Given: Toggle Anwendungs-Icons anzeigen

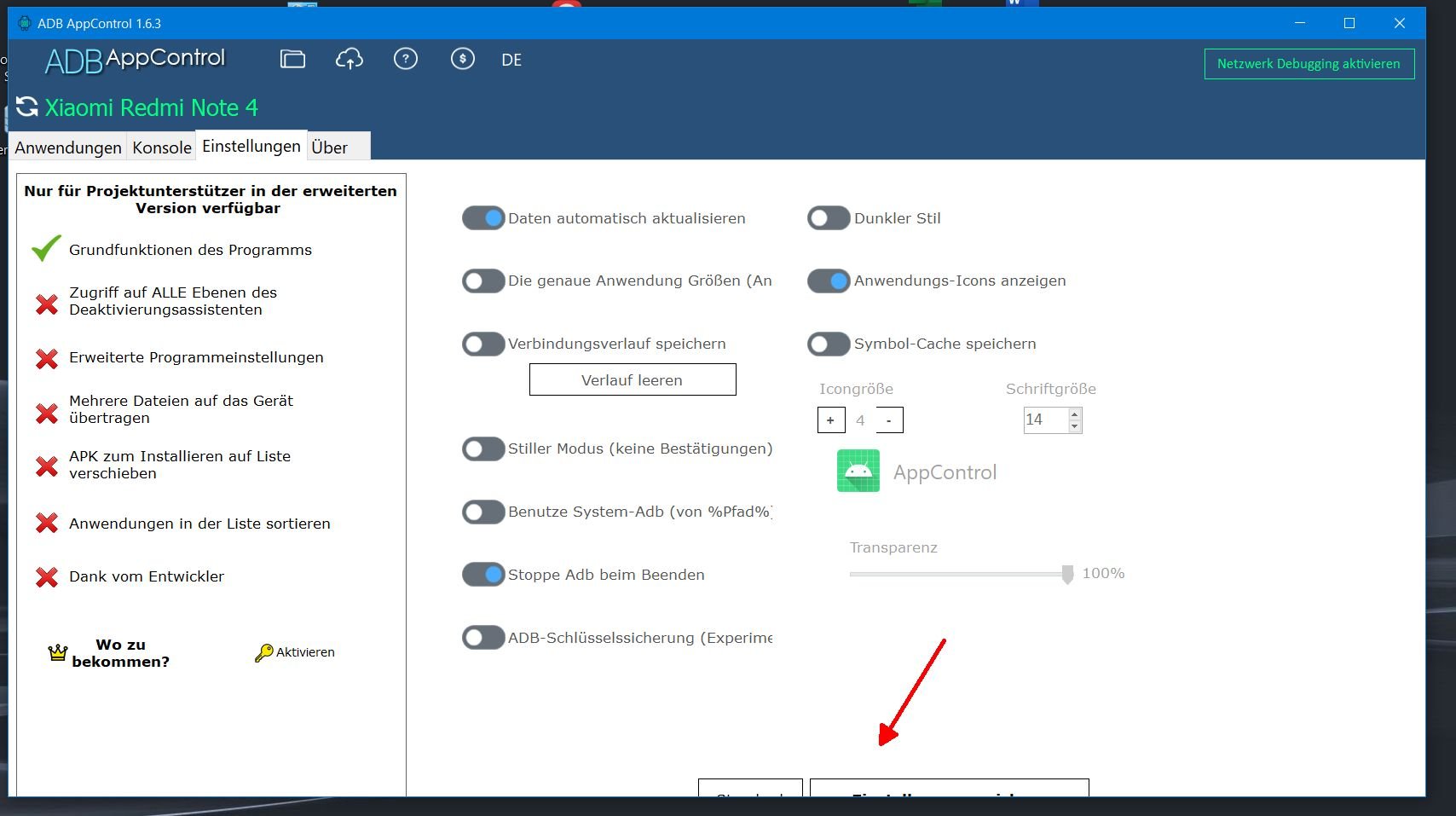Looking at the screenshot, I should coord(829,281).
